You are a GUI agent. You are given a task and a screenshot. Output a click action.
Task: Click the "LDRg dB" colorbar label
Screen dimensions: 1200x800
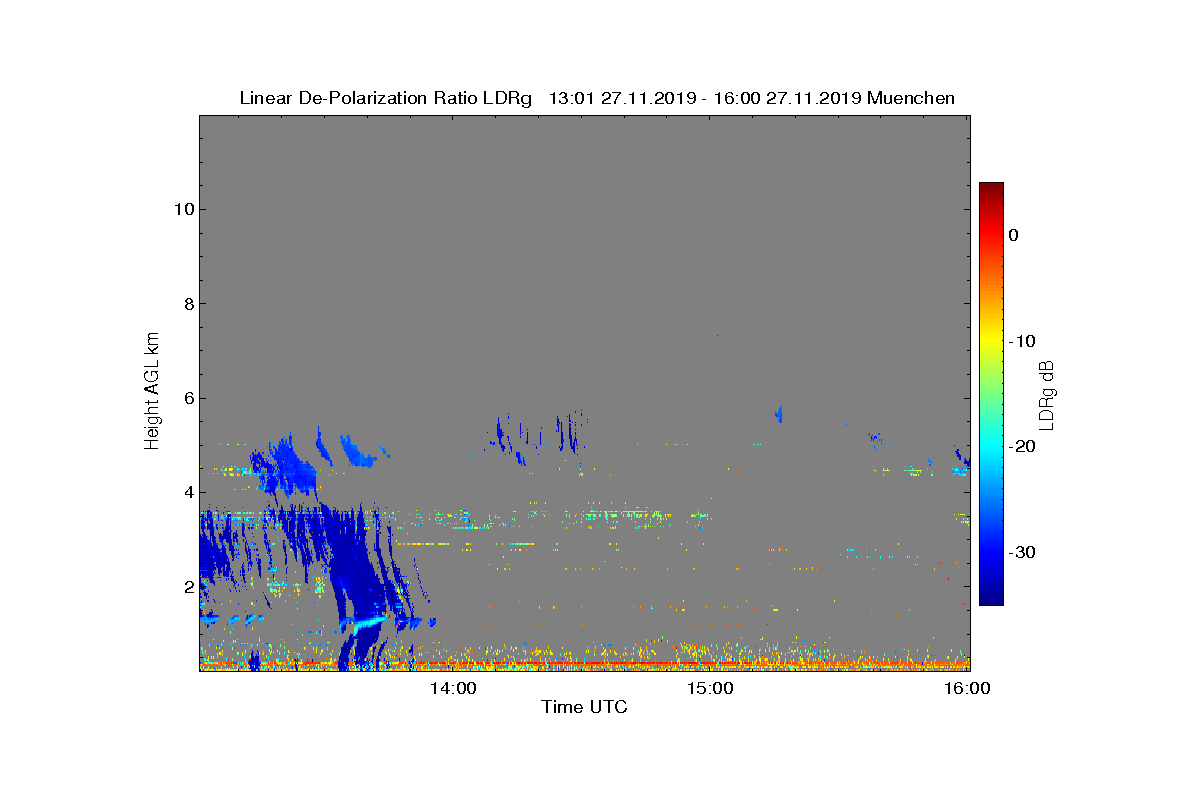1046,395
